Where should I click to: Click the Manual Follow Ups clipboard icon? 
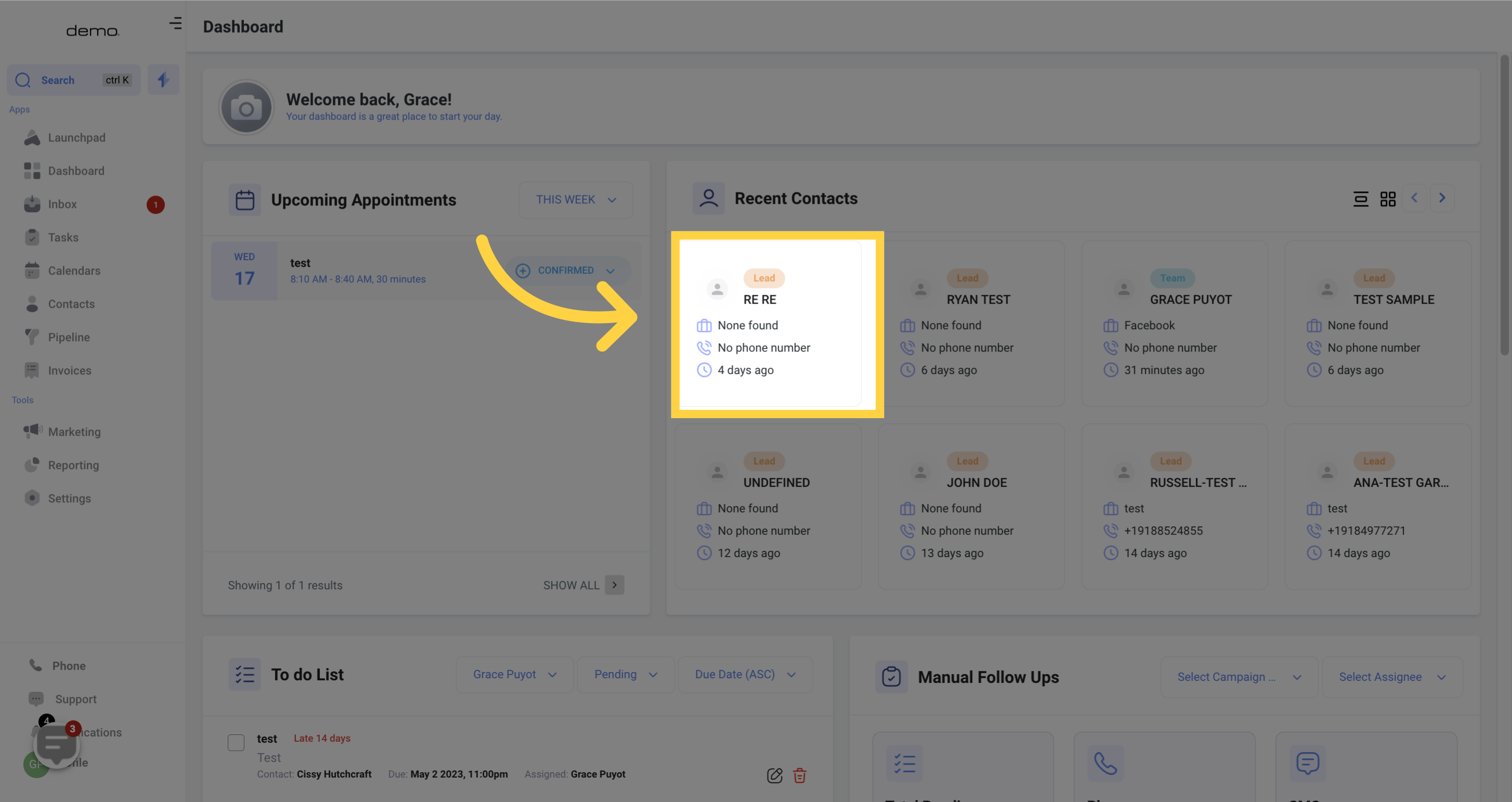pyautogui.click(x=891, y=677)
